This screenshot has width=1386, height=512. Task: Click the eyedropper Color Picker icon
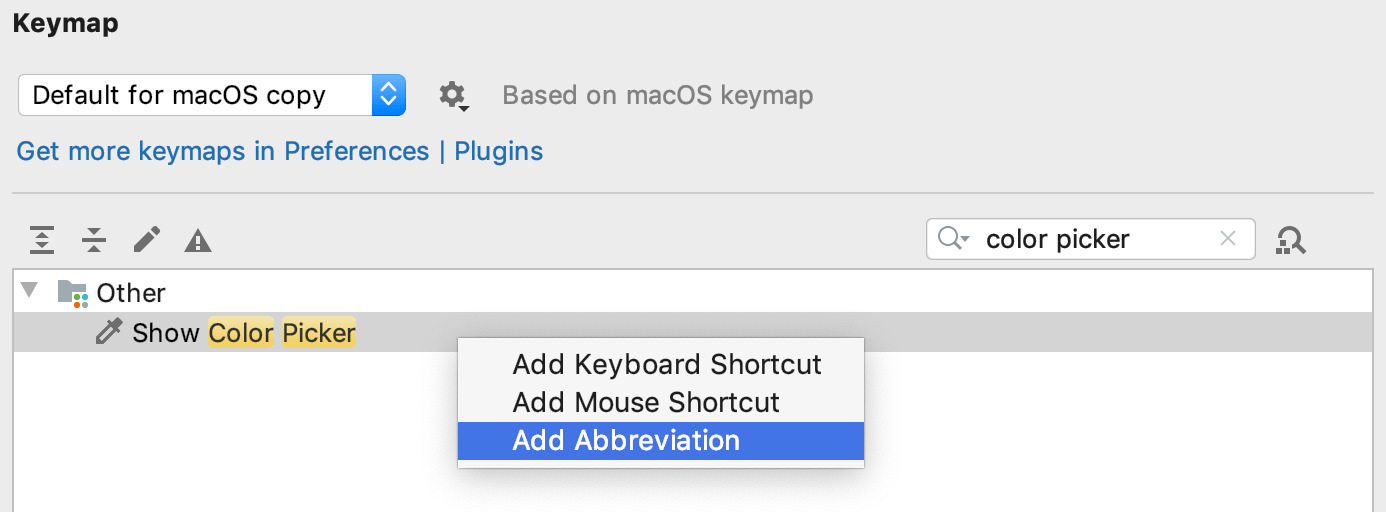108,332
